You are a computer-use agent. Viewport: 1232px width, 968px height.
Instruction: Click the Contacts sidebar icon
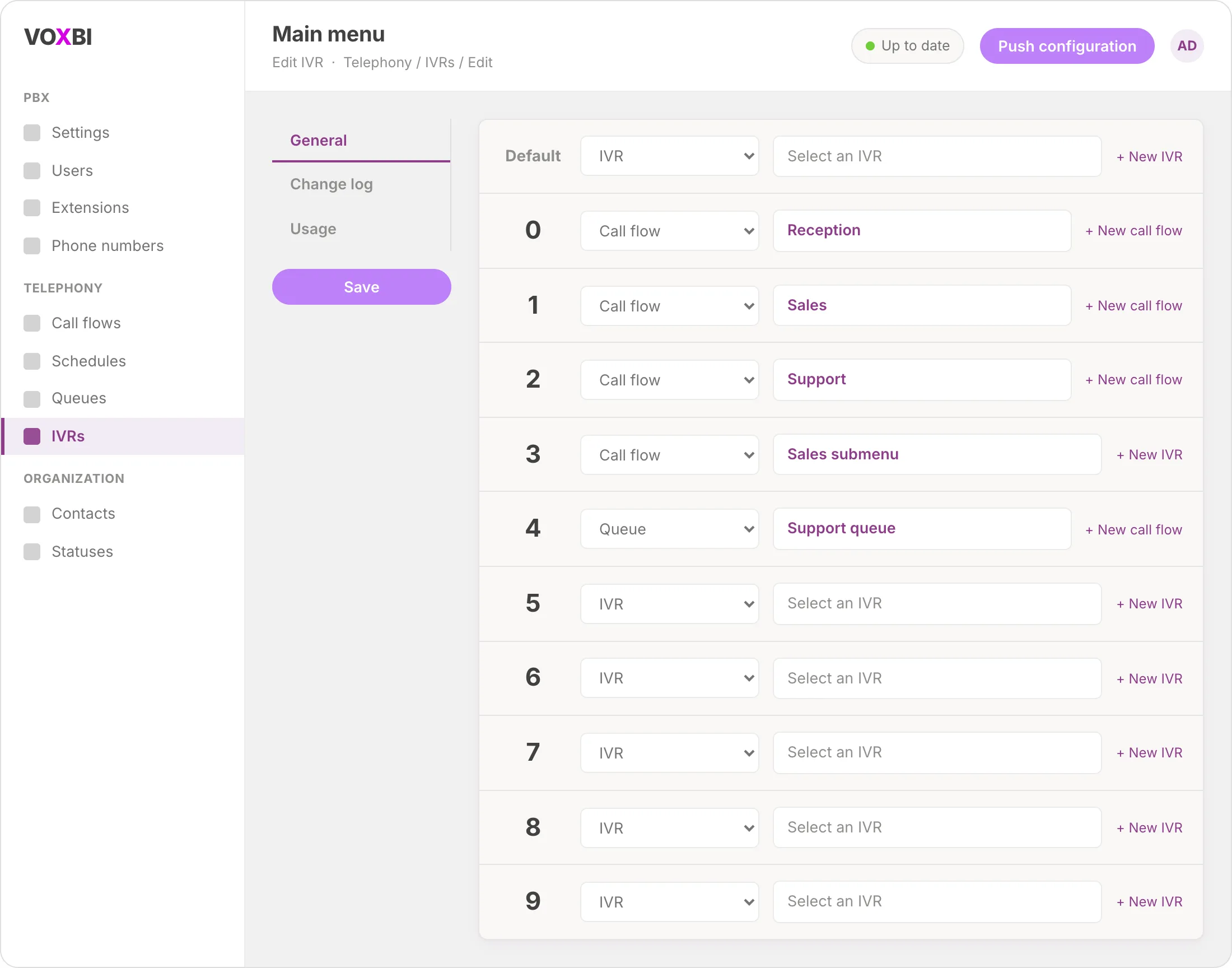32,514
